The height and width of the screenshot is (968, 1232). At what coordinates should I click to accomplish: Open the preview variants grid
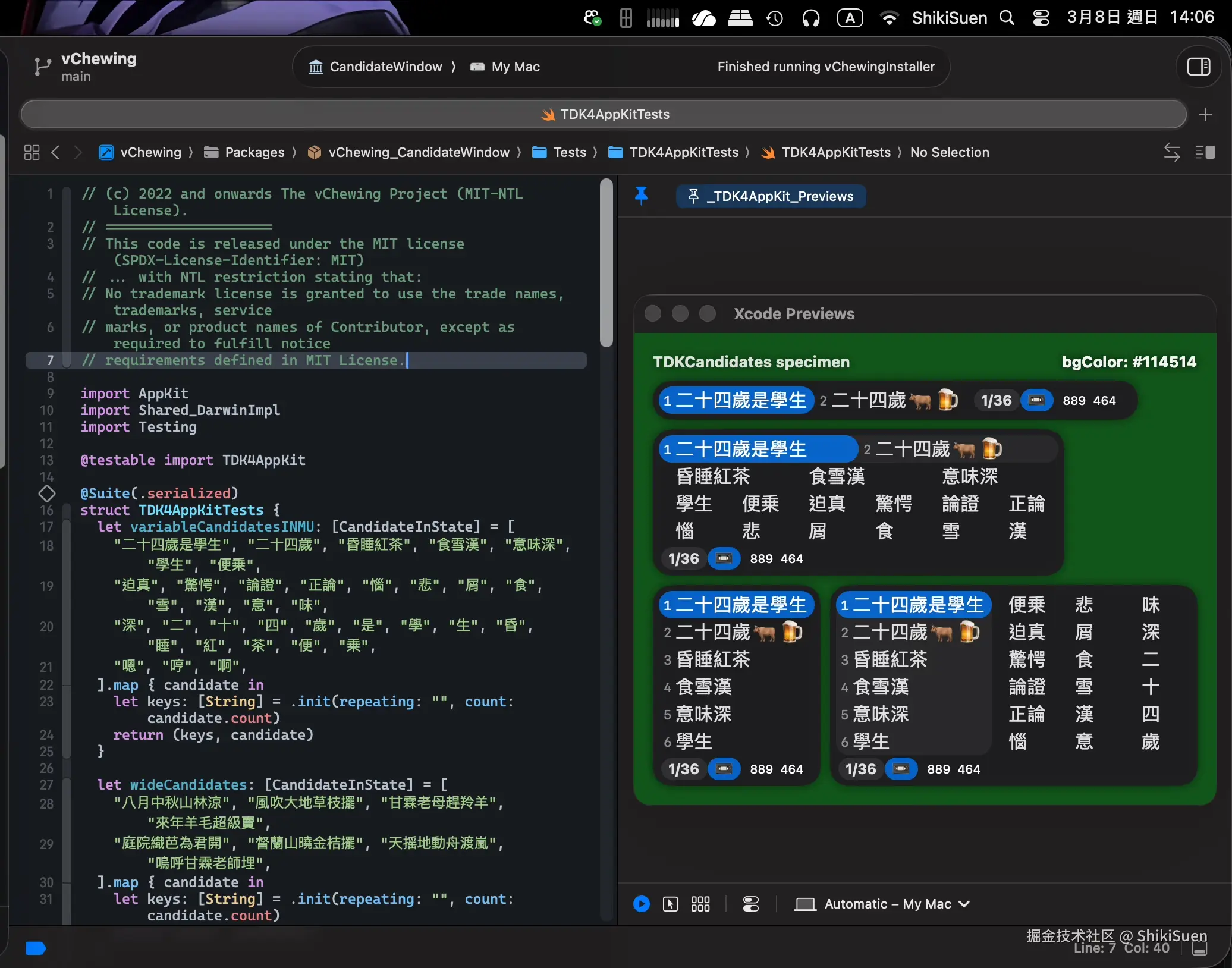coord(700,904)
